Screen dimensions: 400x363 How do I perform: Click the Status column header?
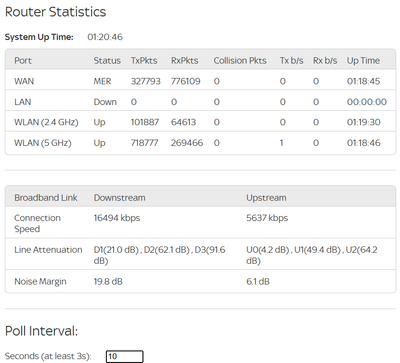107,61
